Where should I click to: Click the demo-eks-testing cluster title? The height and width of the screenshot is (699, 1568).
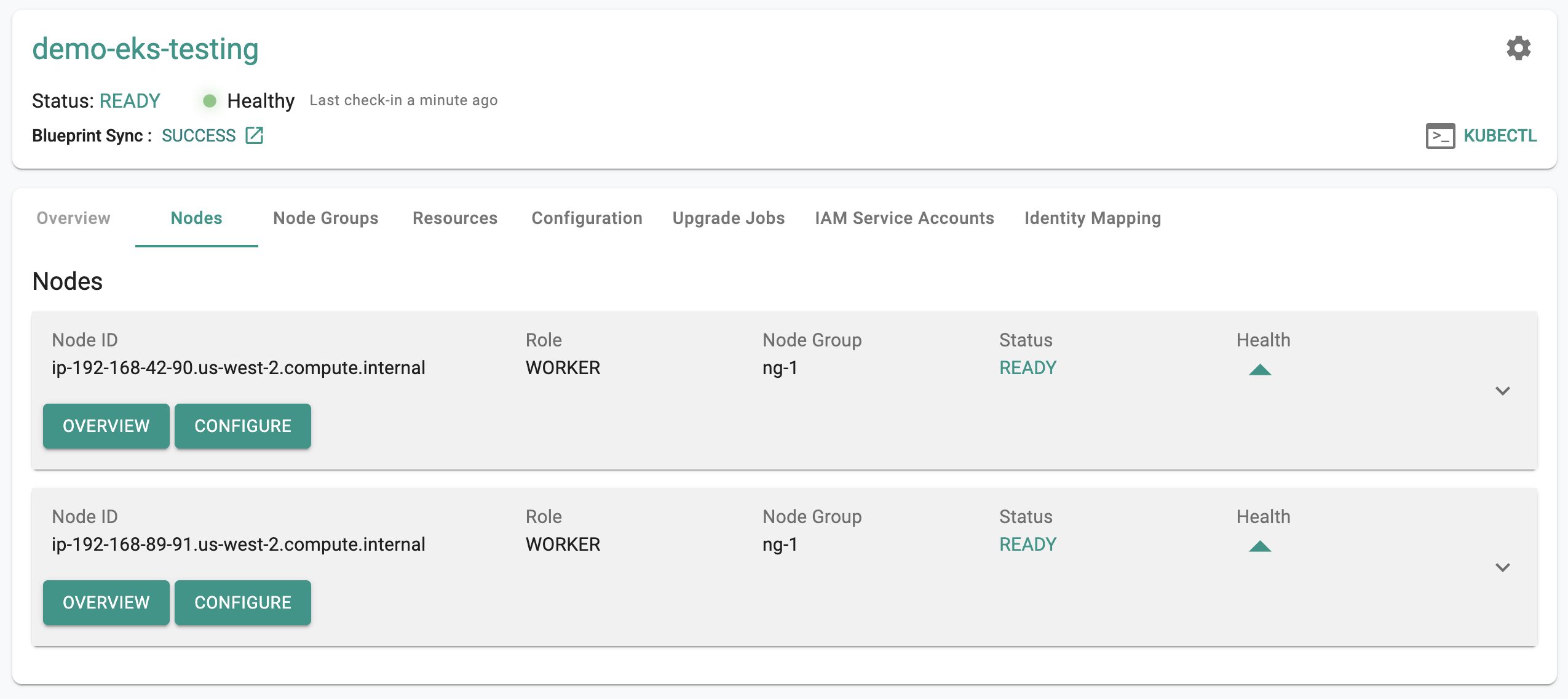tap(145, 49)
